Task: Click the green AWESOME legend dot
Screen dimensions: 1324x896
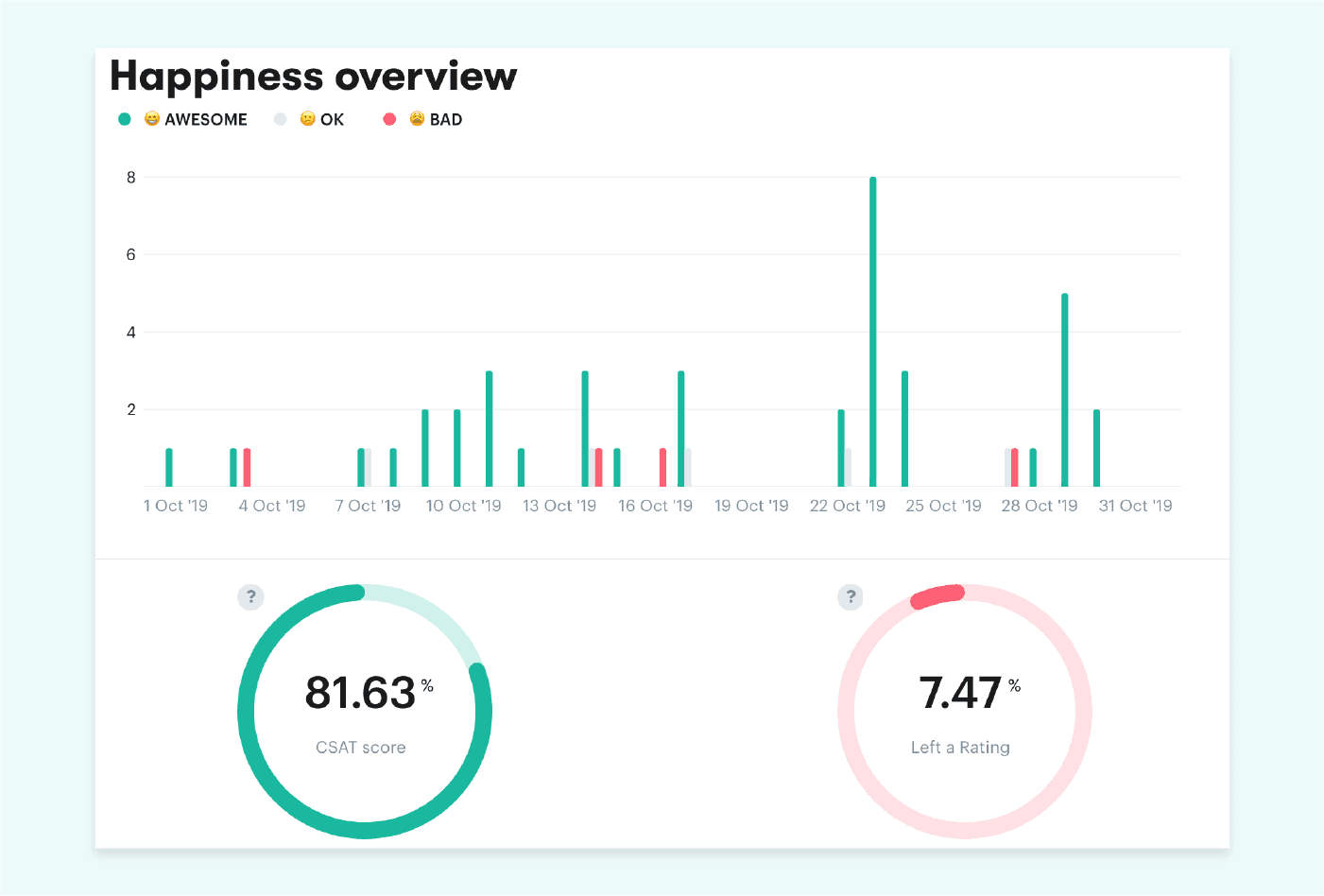Action: 124,119
